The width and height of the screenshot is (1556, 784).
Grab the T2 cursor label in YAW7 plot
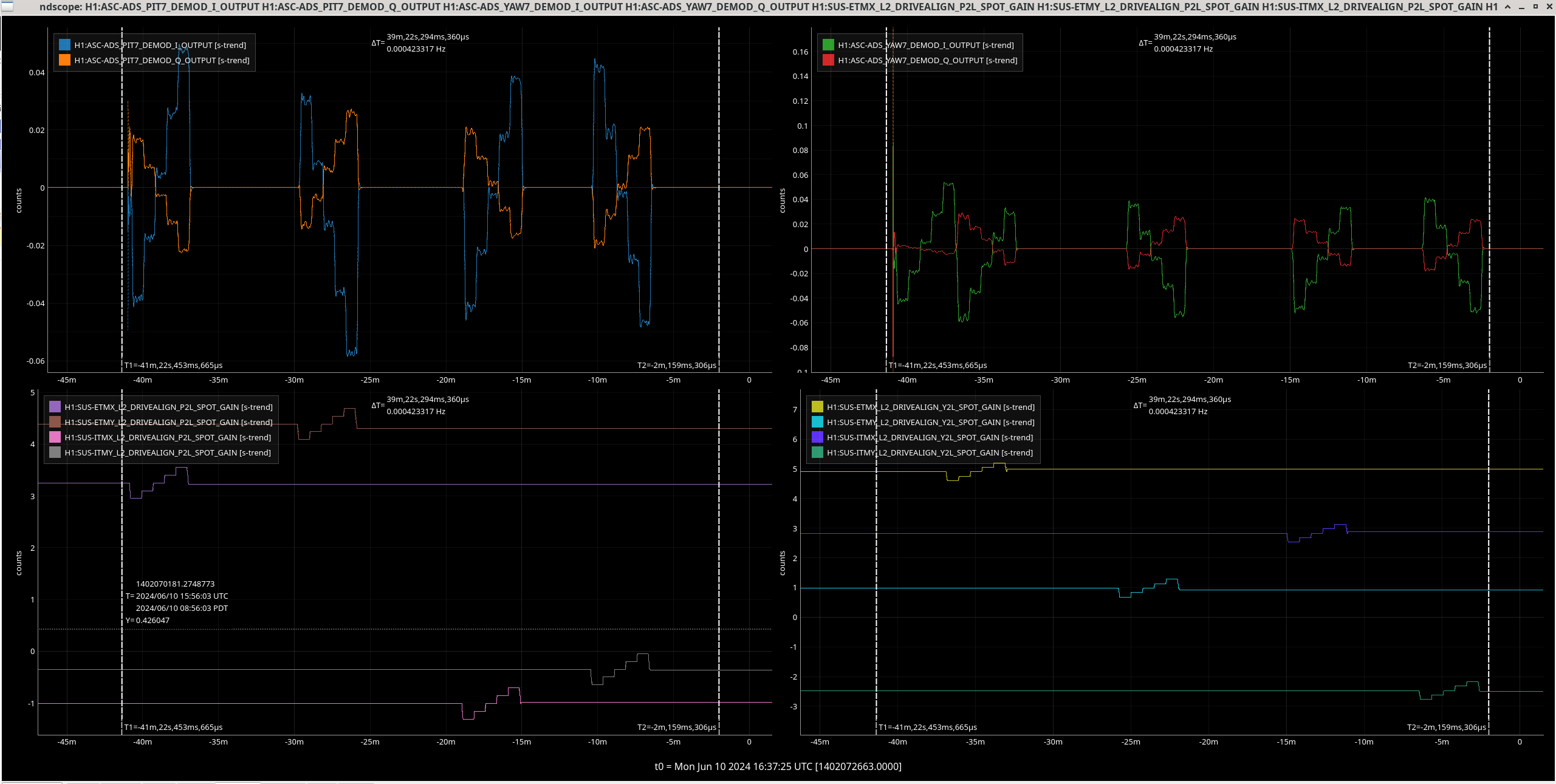pos(1447,365)
